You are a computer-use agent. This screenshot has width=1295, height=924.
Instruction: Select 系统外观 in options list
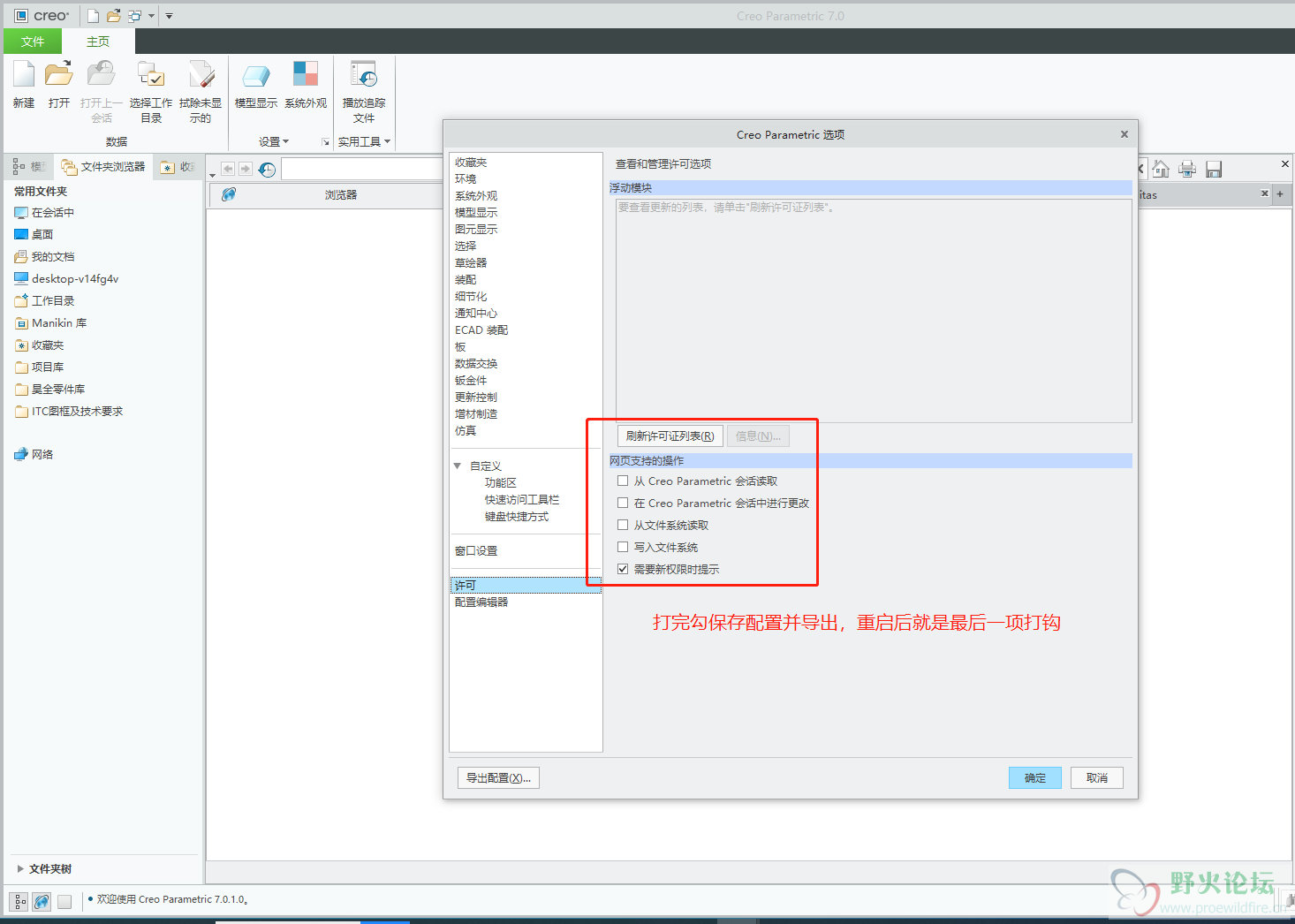[x=476, y=195]
